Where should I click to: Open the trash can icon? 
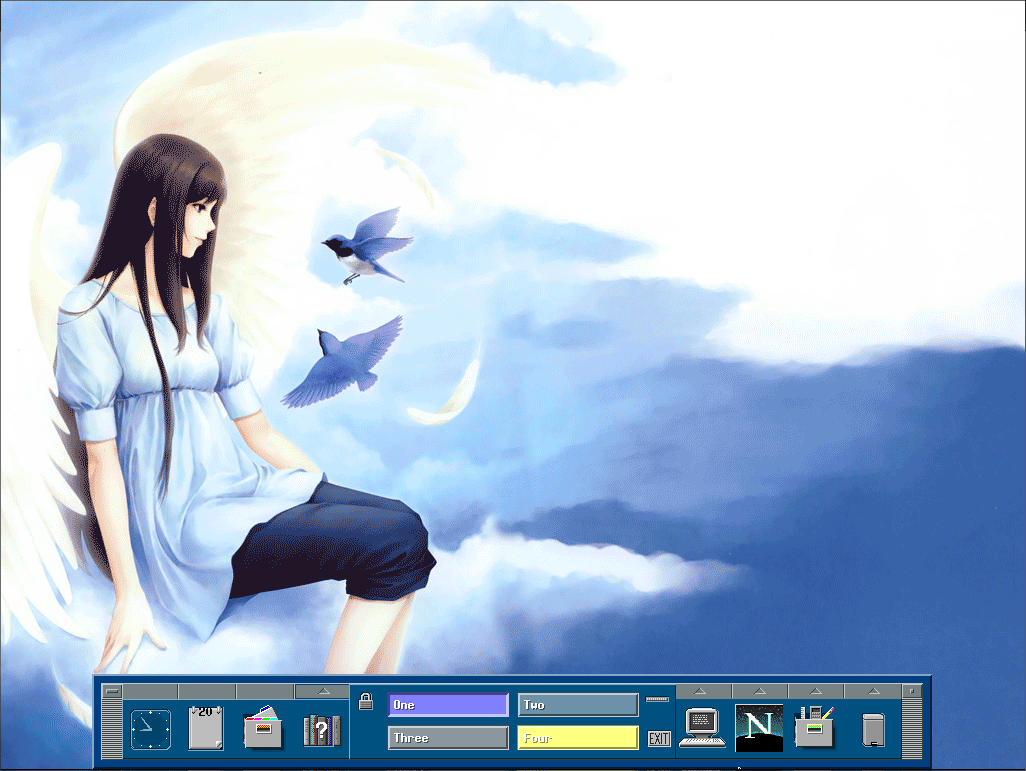click(872, 729)
